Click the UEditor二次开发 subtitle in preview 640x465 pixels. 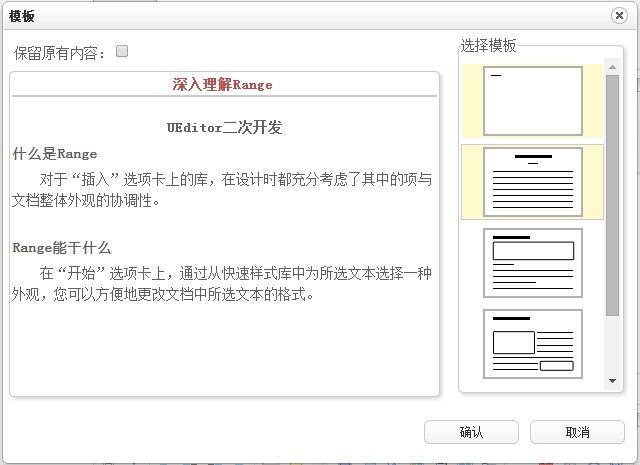tap(224, 128)
